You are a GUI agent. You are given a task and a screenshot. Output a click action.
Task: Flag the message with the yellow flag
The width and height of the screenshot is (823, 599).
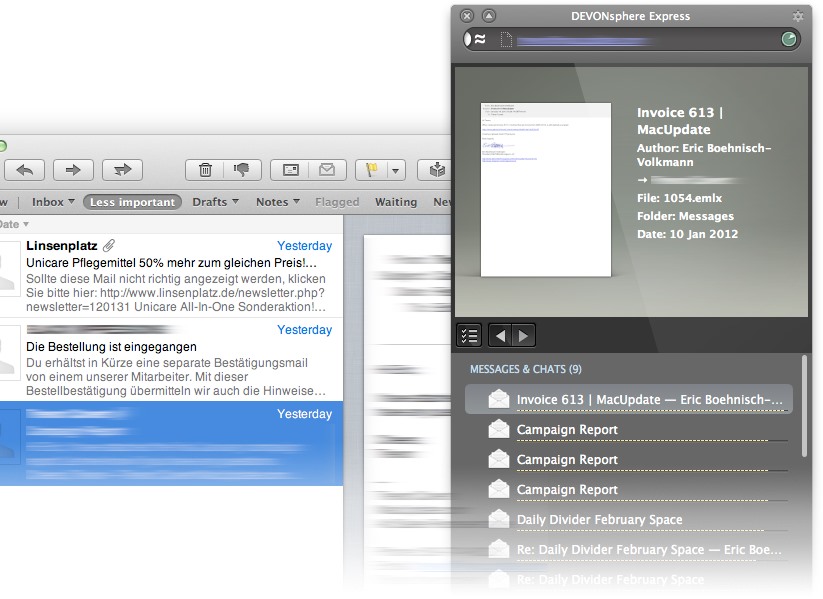coord(372,170)
